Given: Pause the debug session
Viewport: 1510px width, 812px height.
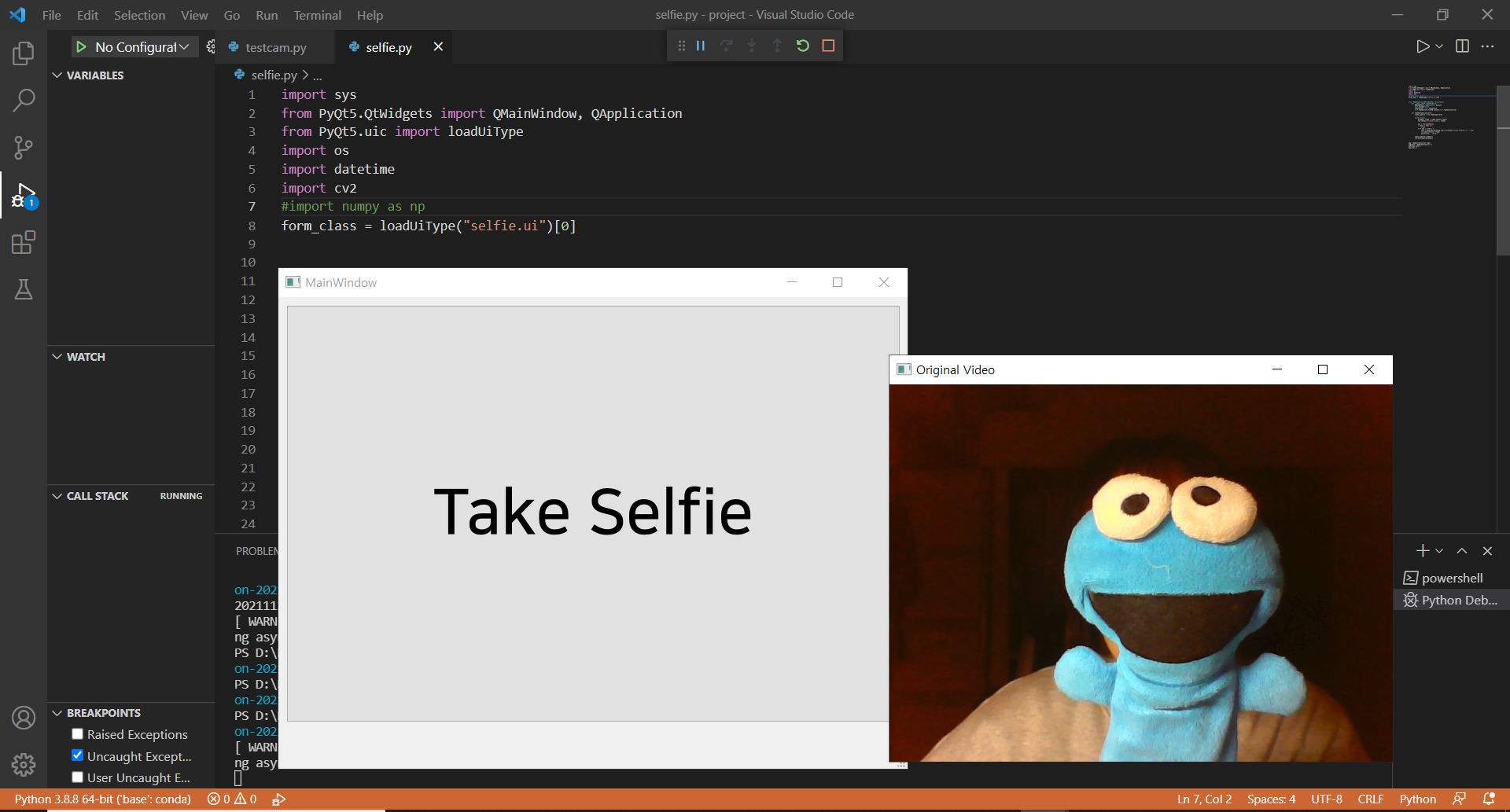Looking at the screenshot, I should tap(700, 46).
